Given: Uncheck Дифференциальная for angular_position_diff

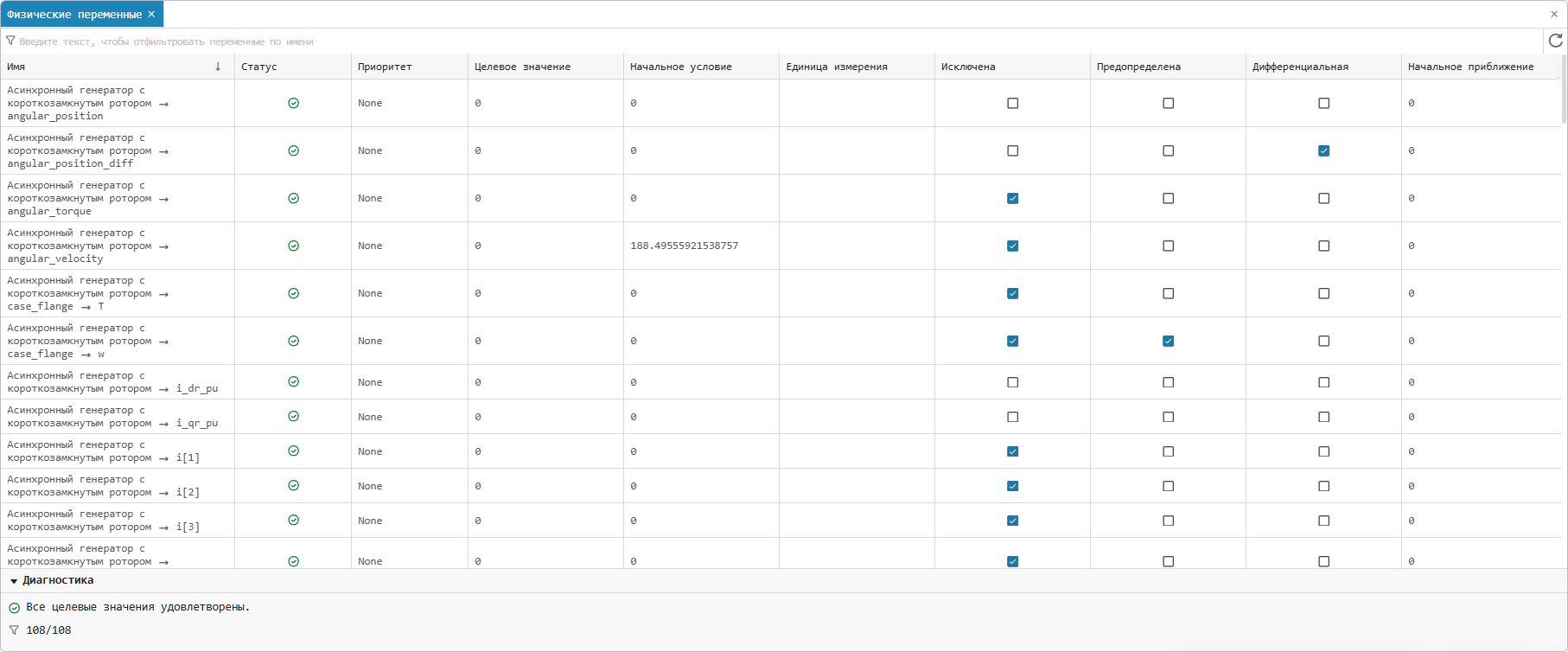Looking at the screenshot, I should coord(1324,150).
